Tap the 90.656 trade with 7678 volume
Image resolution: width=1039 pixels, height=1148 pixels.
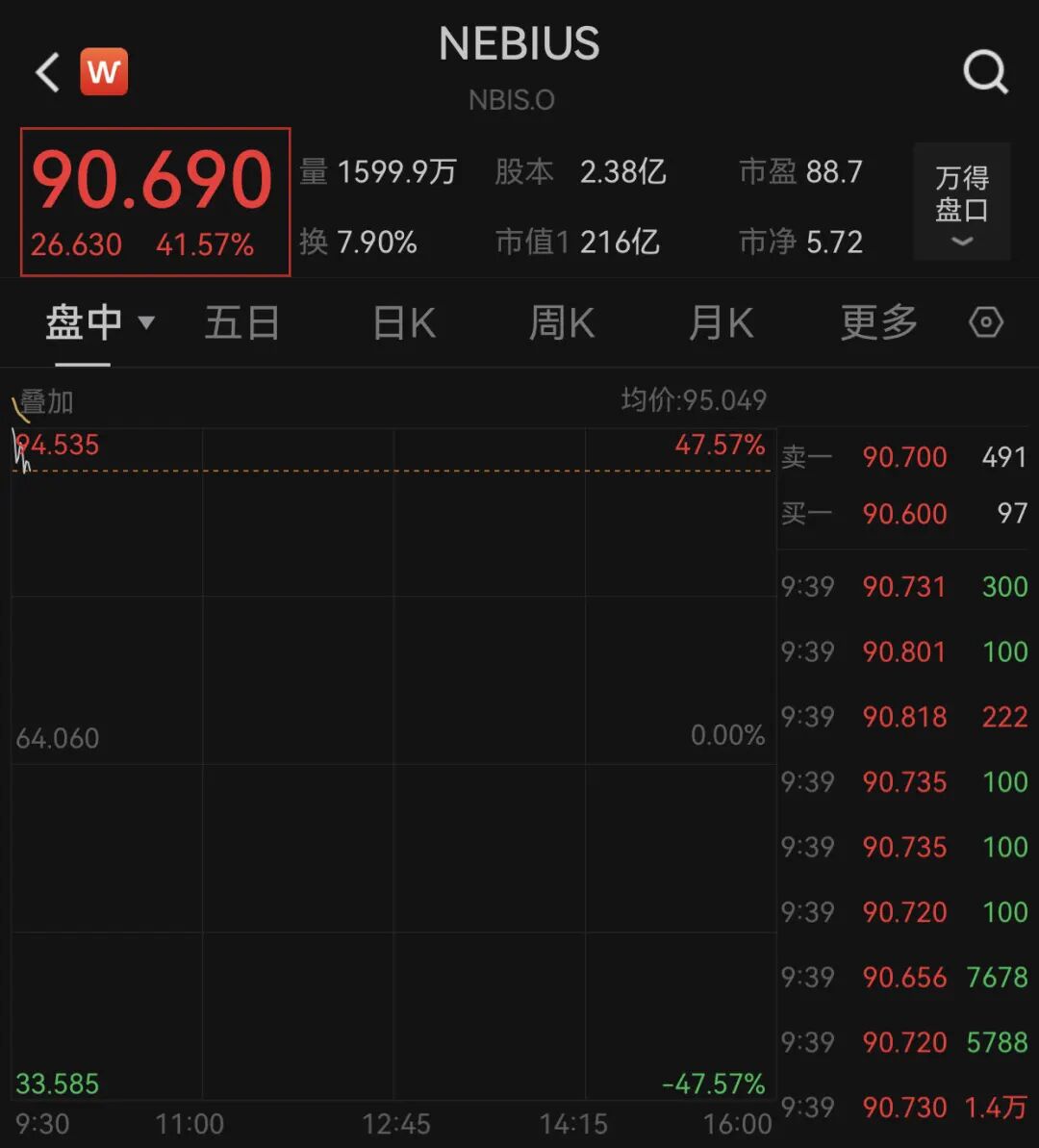(902, 978)
